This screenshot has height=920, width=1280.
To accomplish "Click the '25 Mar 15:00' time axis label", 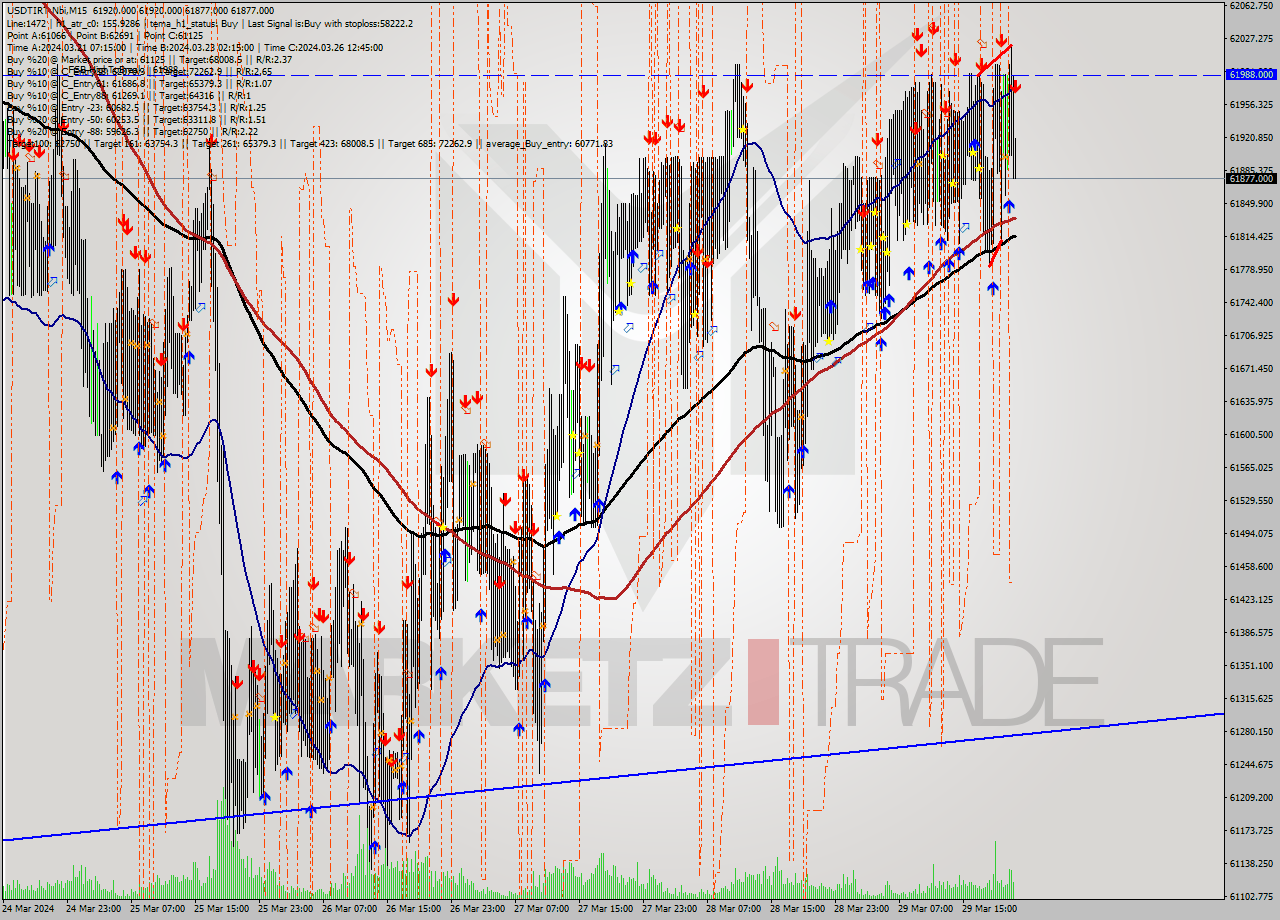I will [x=222, y=909].
